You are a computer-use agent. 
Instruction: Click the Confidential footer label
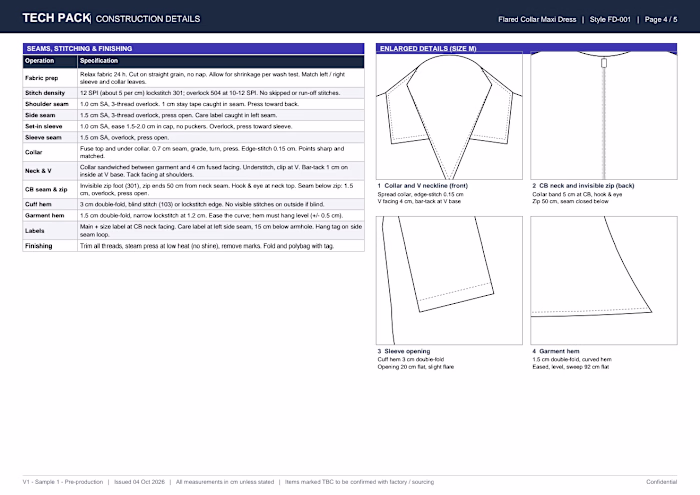661,482
